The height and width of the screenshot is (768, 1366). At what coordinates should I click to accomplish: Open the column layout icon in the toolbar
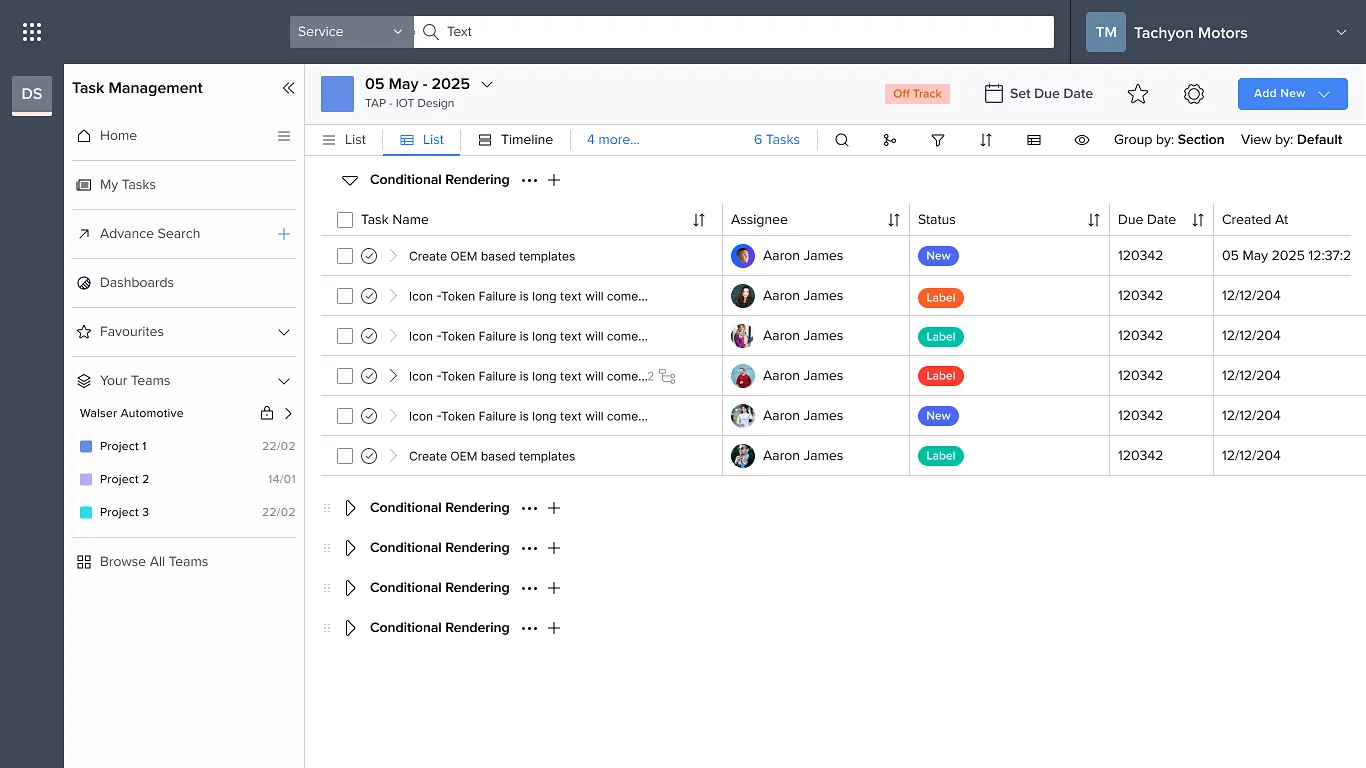tap(1034, 140)
